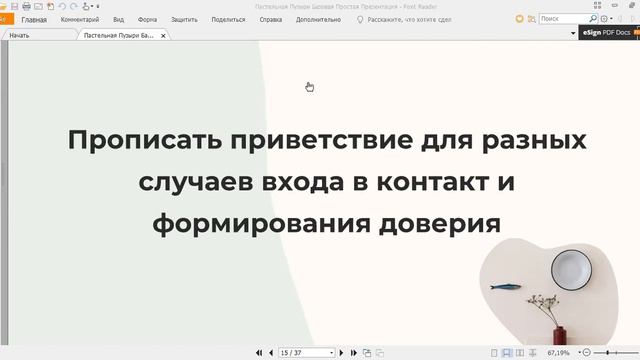The height and width of the screenshot is (360, 640).
Task: Open ribbon display options grid icon
Action: 598,5
